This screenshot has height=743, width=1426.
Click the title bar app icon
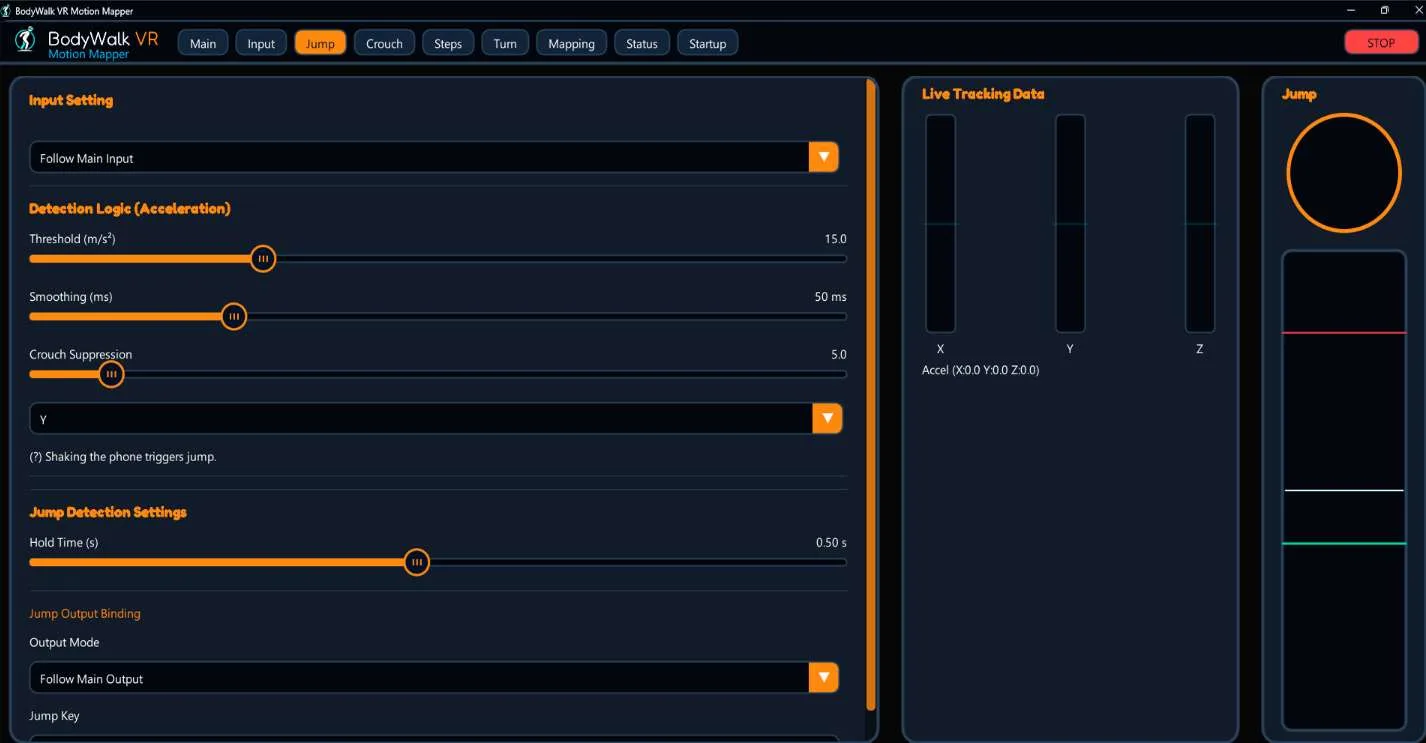(x=7, y=11)
